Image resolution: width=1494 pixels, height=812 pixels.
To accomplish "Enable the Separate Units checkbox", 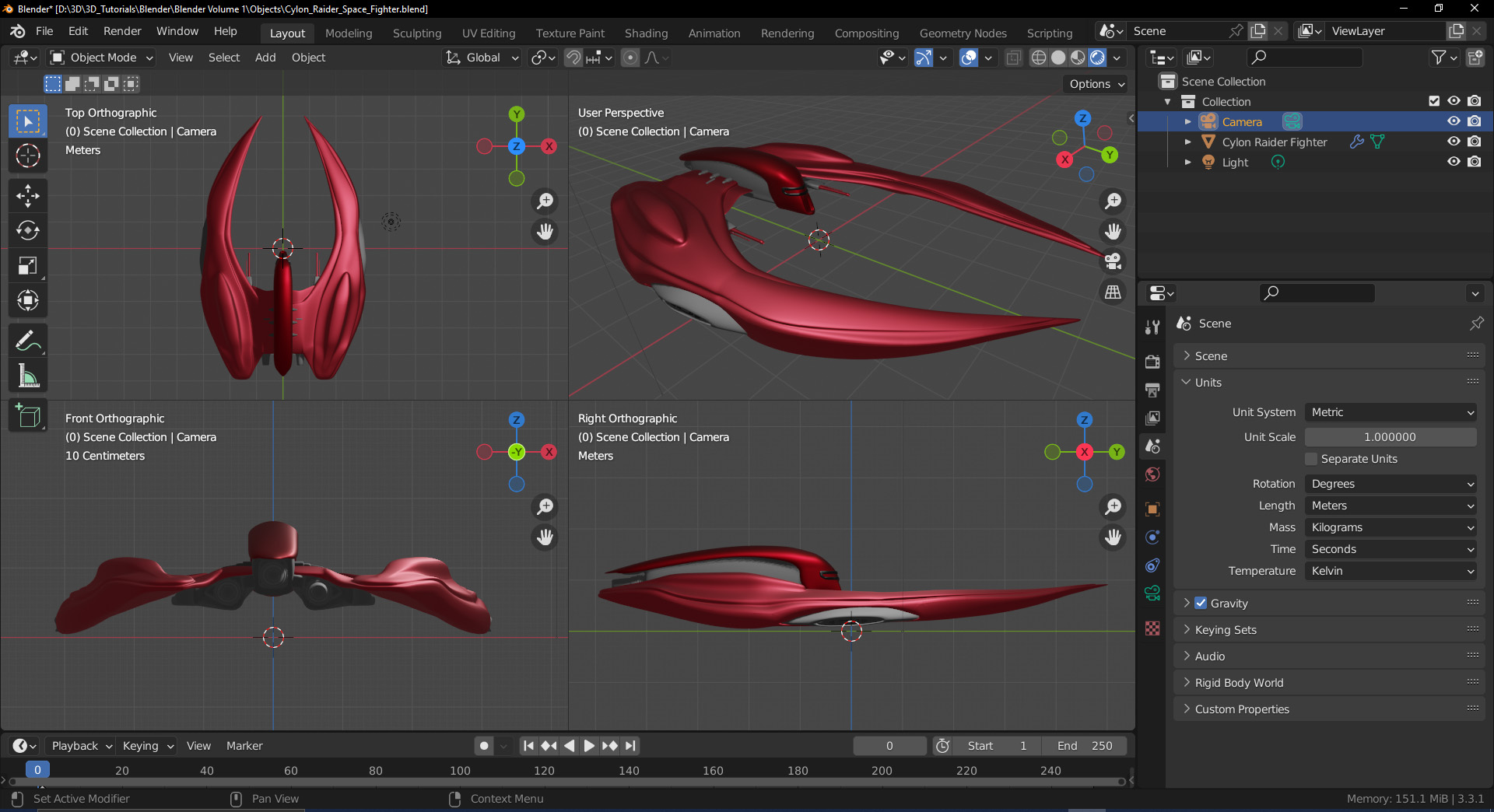I will coord(1311,459).
